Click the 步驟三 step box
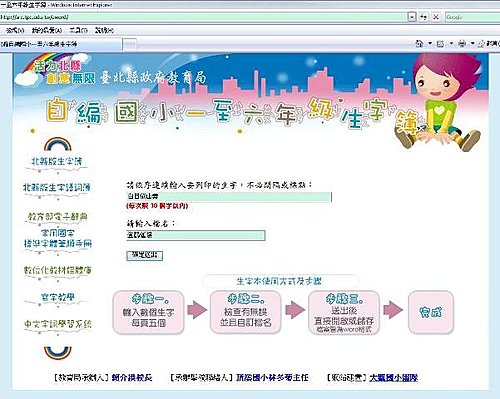Screen dimensions: 500x399 tap(344, 312)
